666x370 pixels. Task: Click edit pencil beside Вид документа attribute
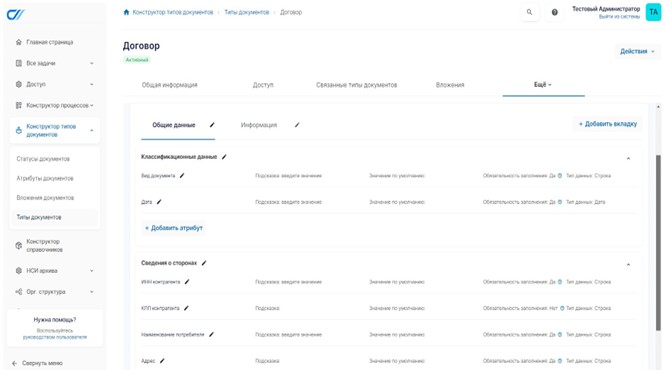182,175
